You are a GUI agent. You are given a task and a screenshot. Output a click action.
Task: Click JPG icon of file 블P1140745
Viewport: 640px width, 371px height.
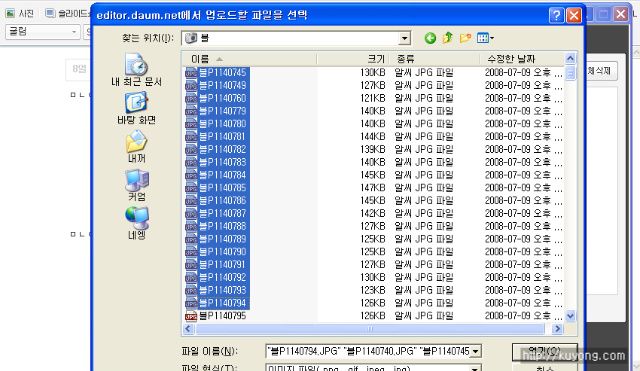[191, 73]
